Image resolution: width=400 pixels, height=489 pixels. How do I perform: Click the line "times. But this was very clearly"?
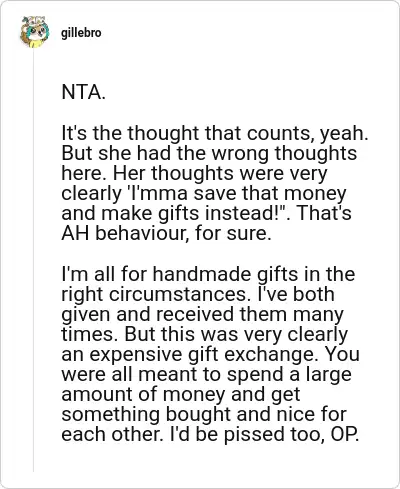pos(204,334)
